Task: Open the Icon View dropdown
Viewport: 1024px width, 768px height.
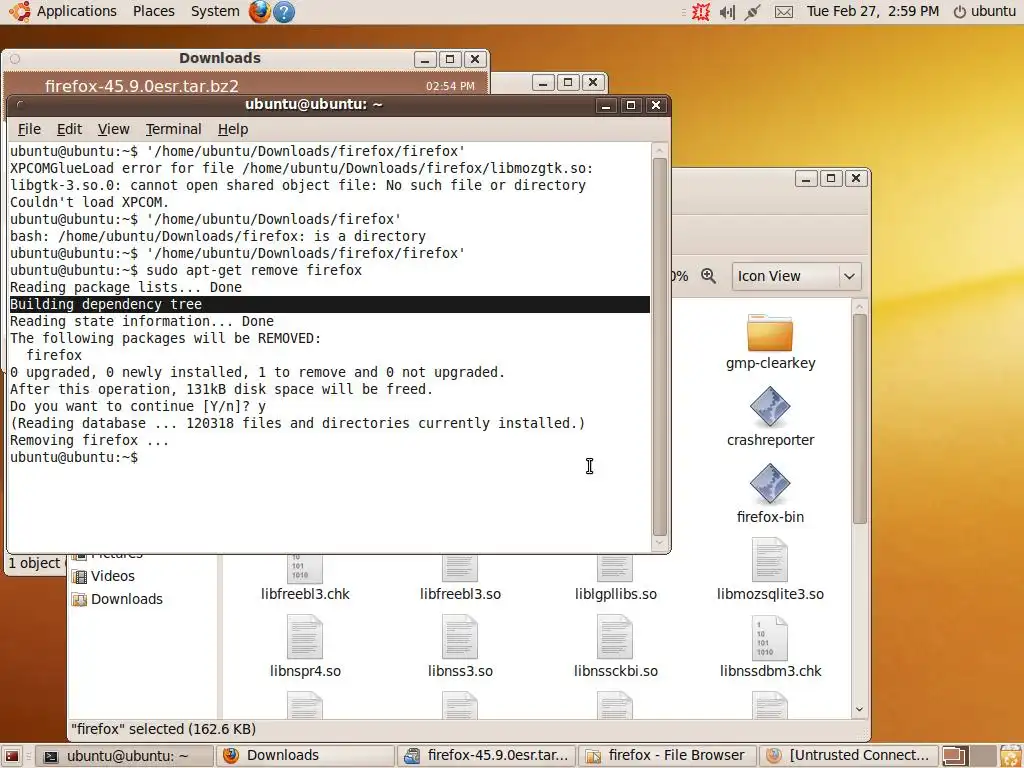Action: click(797, 276)
